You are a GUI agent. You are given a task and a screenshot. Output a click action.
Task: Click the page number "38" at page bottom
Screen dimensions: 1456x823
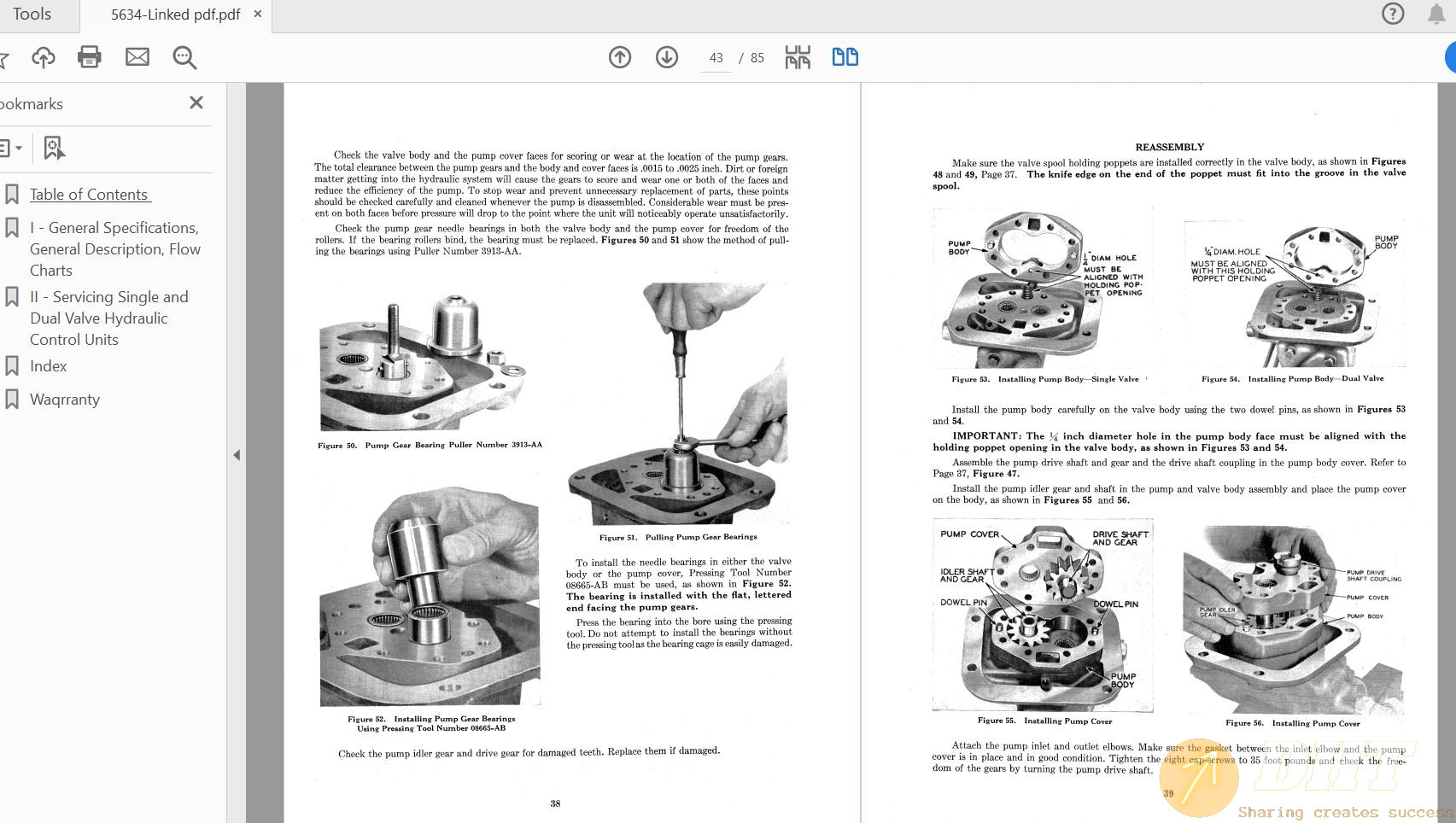(x=555, y=803)
